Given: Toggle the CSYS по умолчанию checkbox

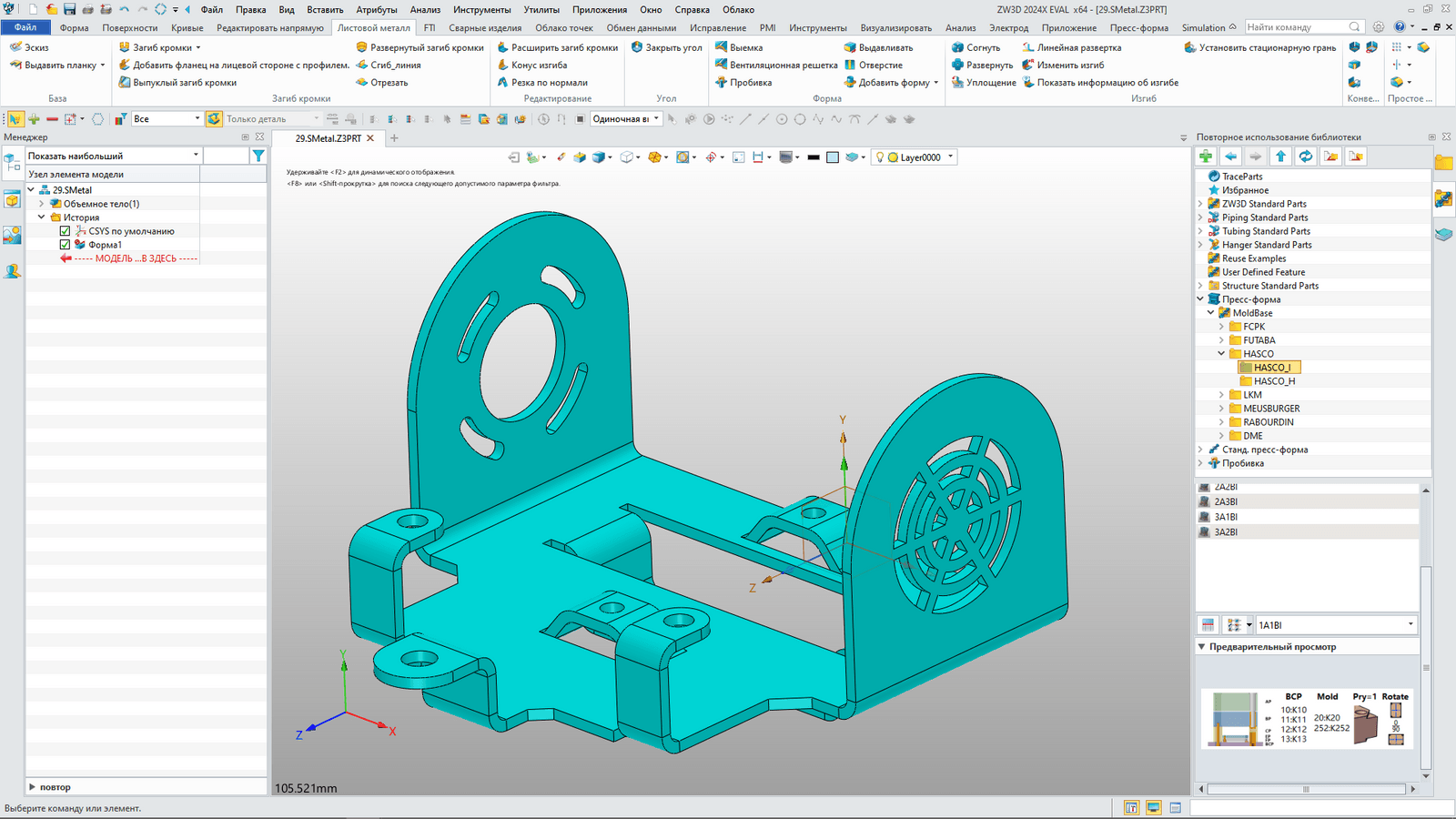Looking at the screenshot, I should tap(65, 231).
